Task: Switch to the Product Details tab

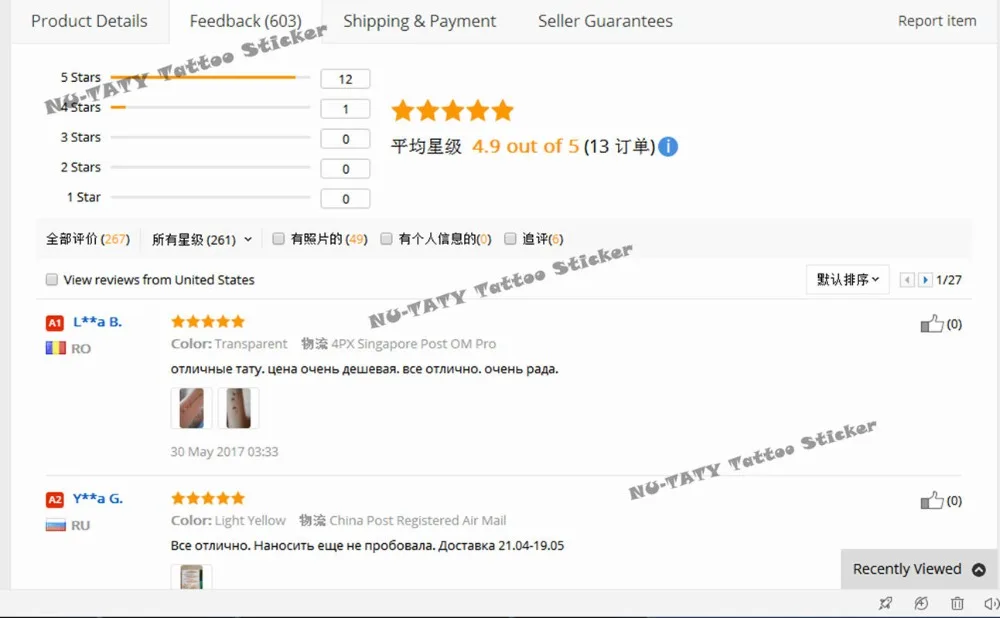Action: (89, 21)
